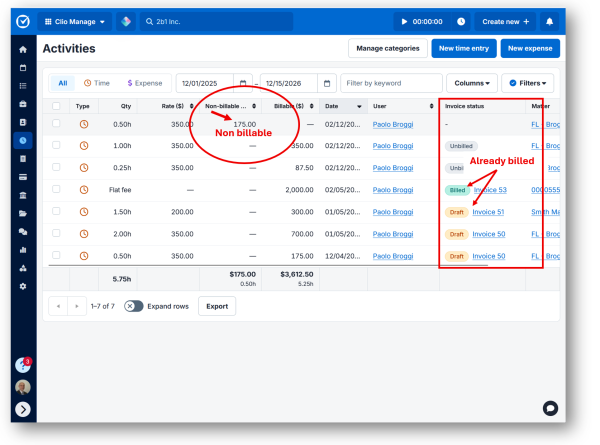
Task: Open Documents folder icon in sidebar
Action: pyautogui.click(x=23, y=214)
